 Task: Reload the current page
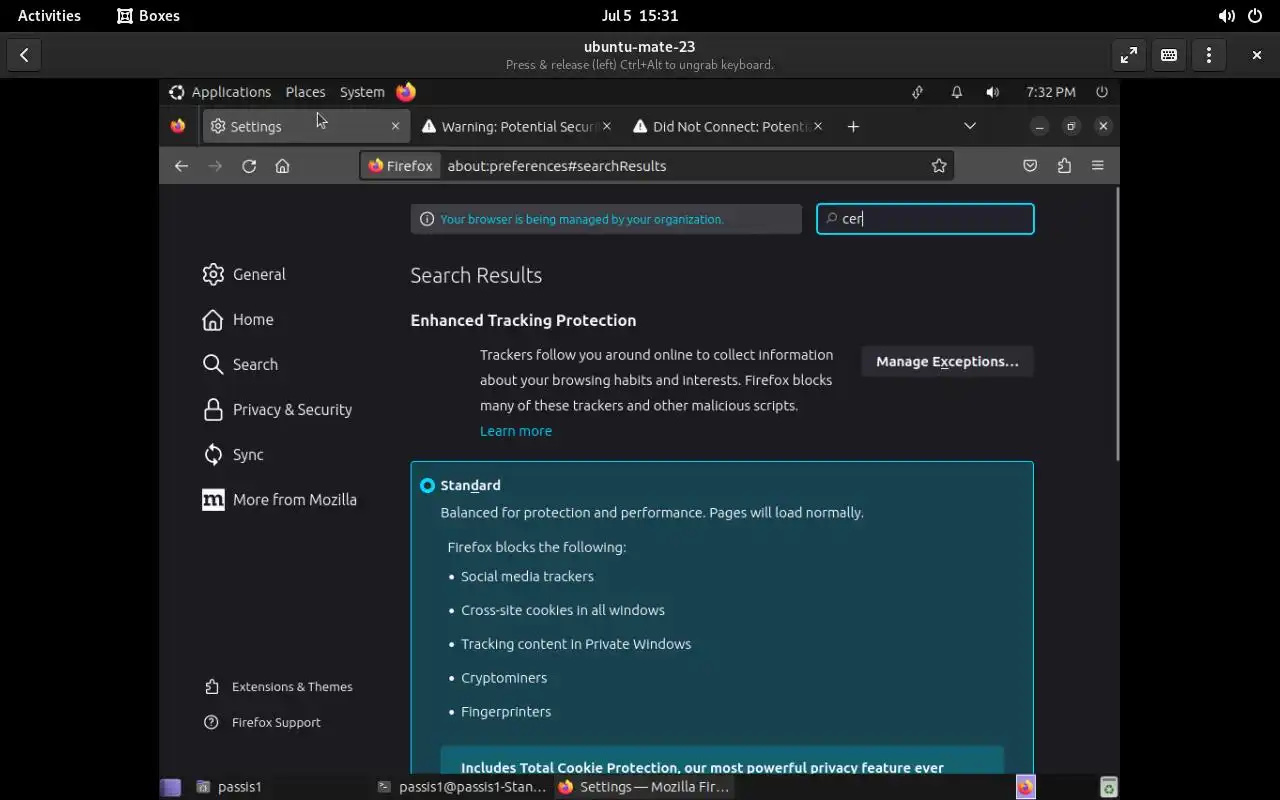point(249,166)
